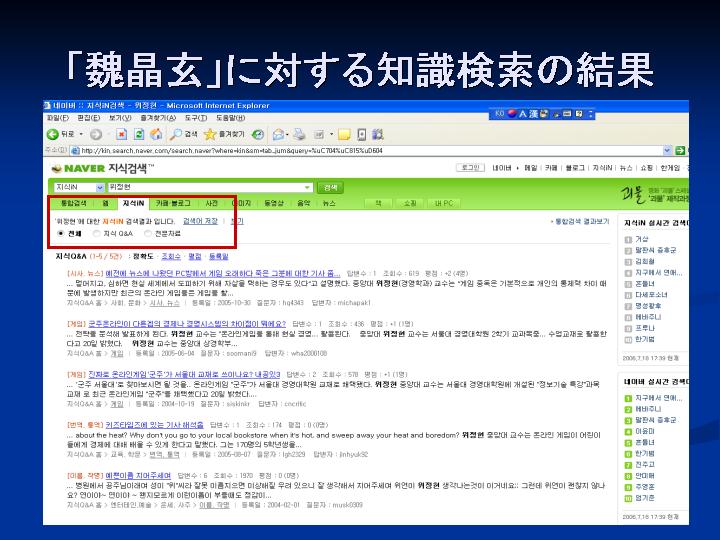Expand the 지식iN search category dropdown
Screen dimensions: 720x540
tap(99, 187)
